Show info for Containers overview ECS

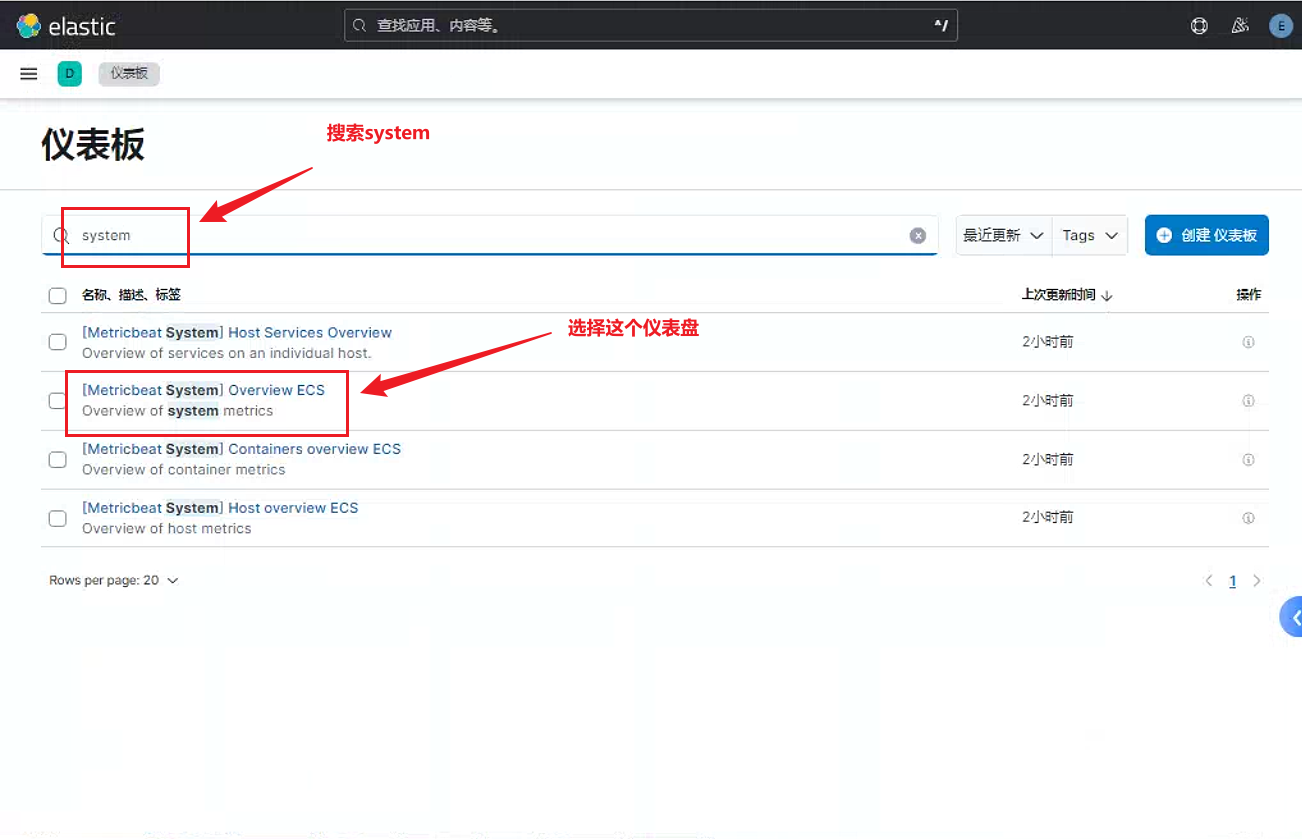(x=1247, y=460)
